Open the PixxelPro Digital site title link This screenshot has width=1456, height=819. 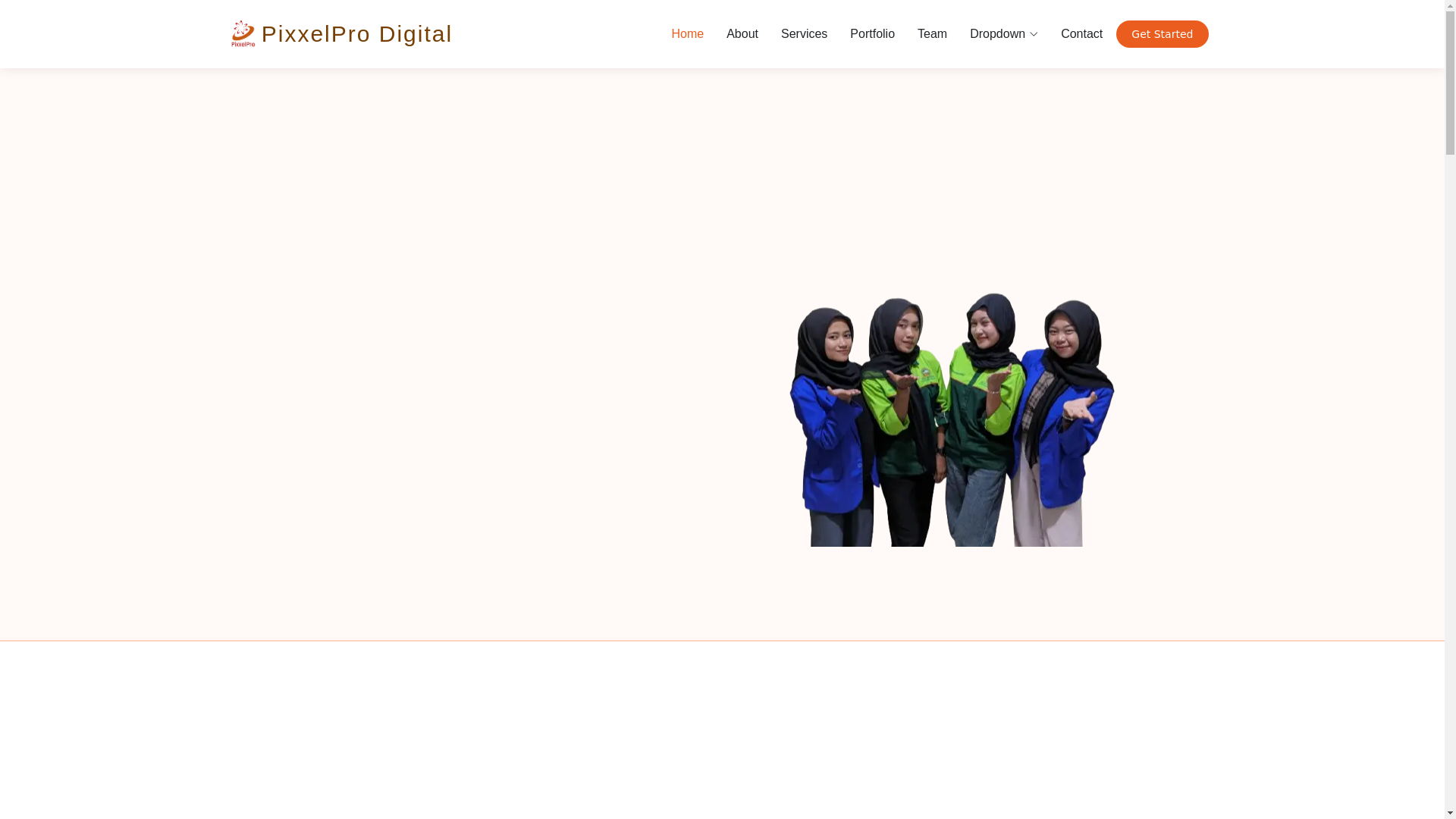pos(356,34)
